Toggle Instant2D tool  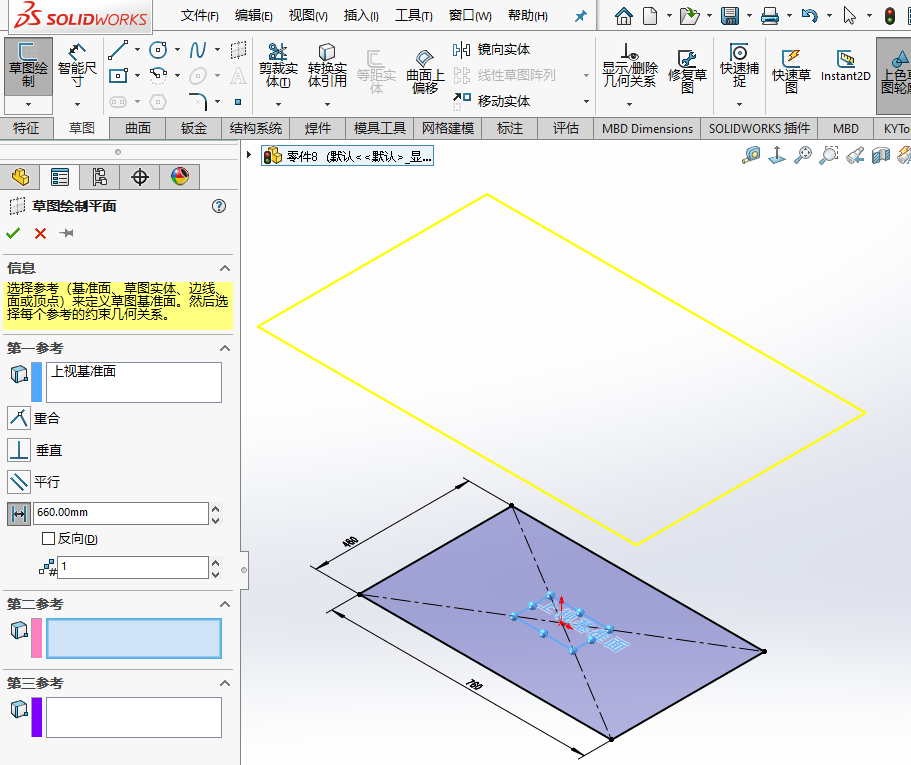(845, 66)
